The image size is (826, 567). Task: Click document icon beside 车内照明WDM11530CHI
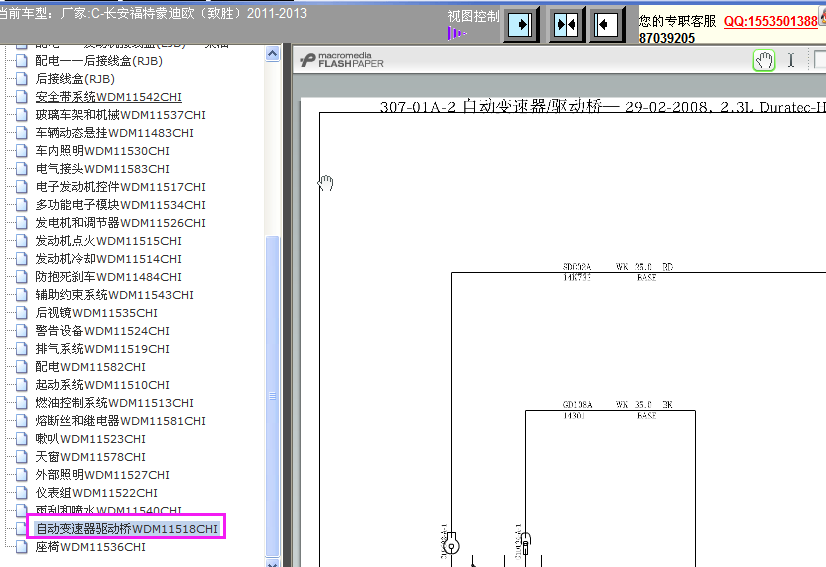click(22, 151)
